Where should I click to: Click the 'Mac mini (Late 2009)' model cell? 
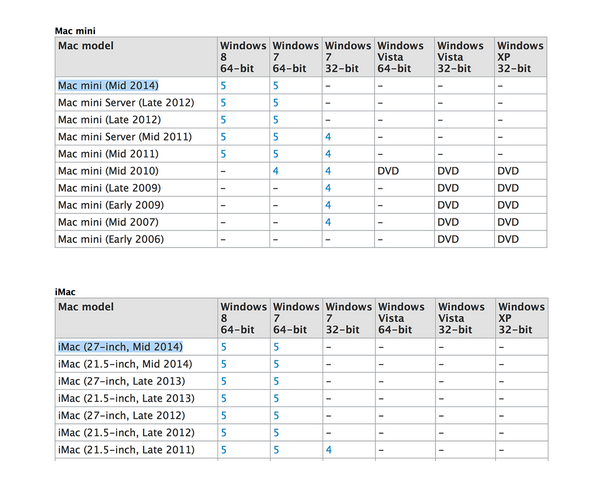pyautogui.click(x=136, y=188)
